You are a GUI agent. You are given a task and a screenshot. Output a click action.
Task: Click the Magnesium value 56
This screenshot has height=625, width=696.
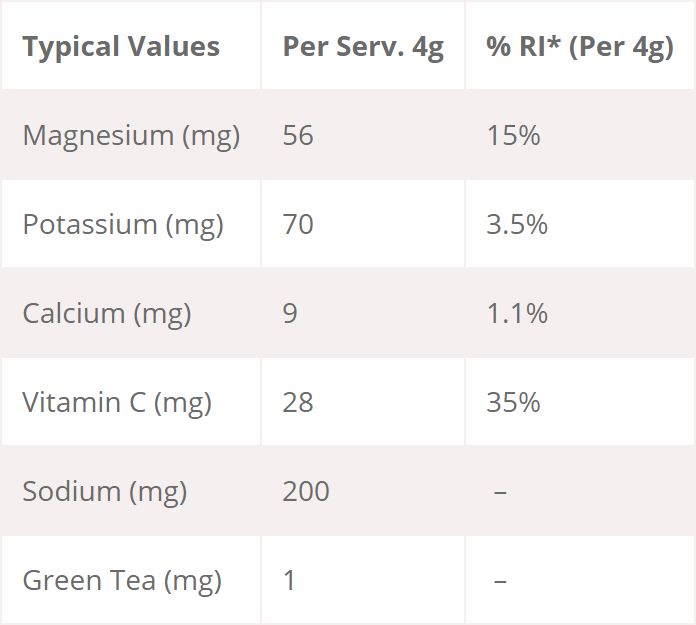(298, 136)
